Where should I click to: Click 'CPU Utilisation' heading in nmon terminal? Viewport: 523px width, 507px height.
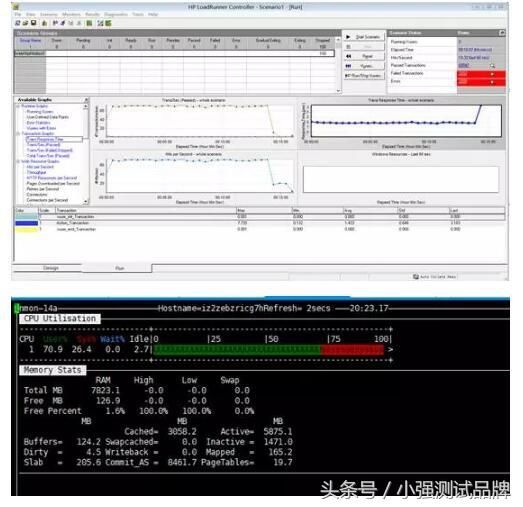pos(60,319)
